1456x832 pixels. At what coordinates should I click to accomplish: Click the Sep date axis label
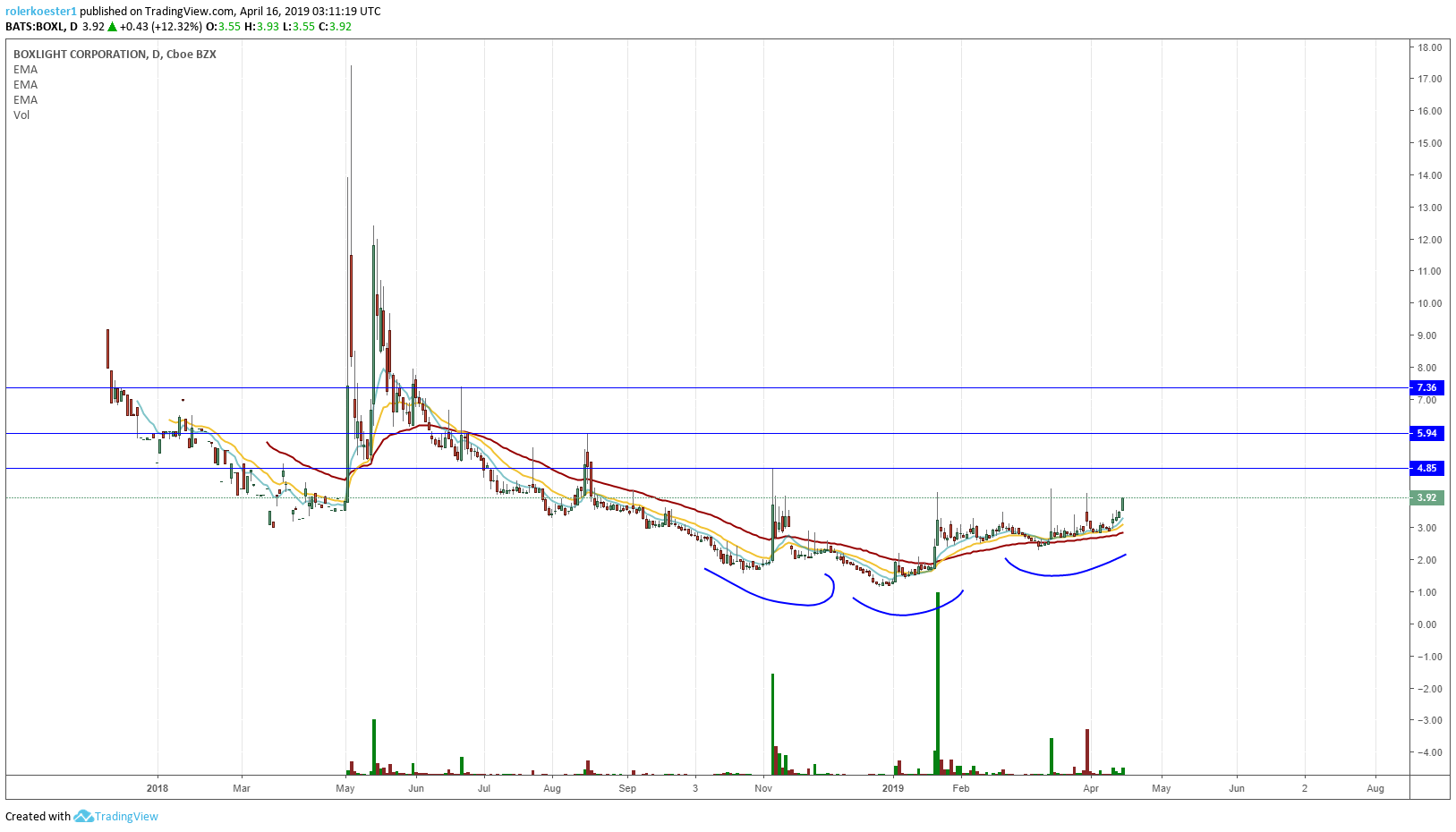(627, 788)
